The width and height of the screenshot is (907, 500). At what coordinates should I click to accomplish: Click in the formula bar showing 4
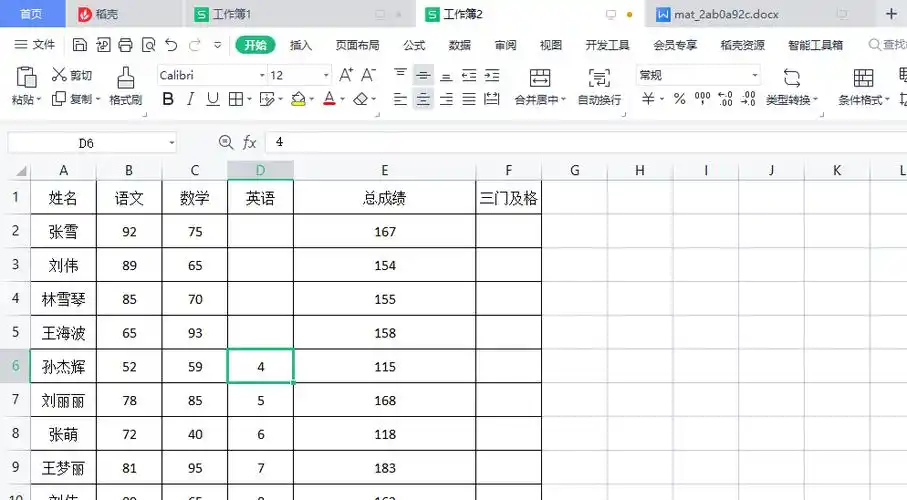coord(585,142)
